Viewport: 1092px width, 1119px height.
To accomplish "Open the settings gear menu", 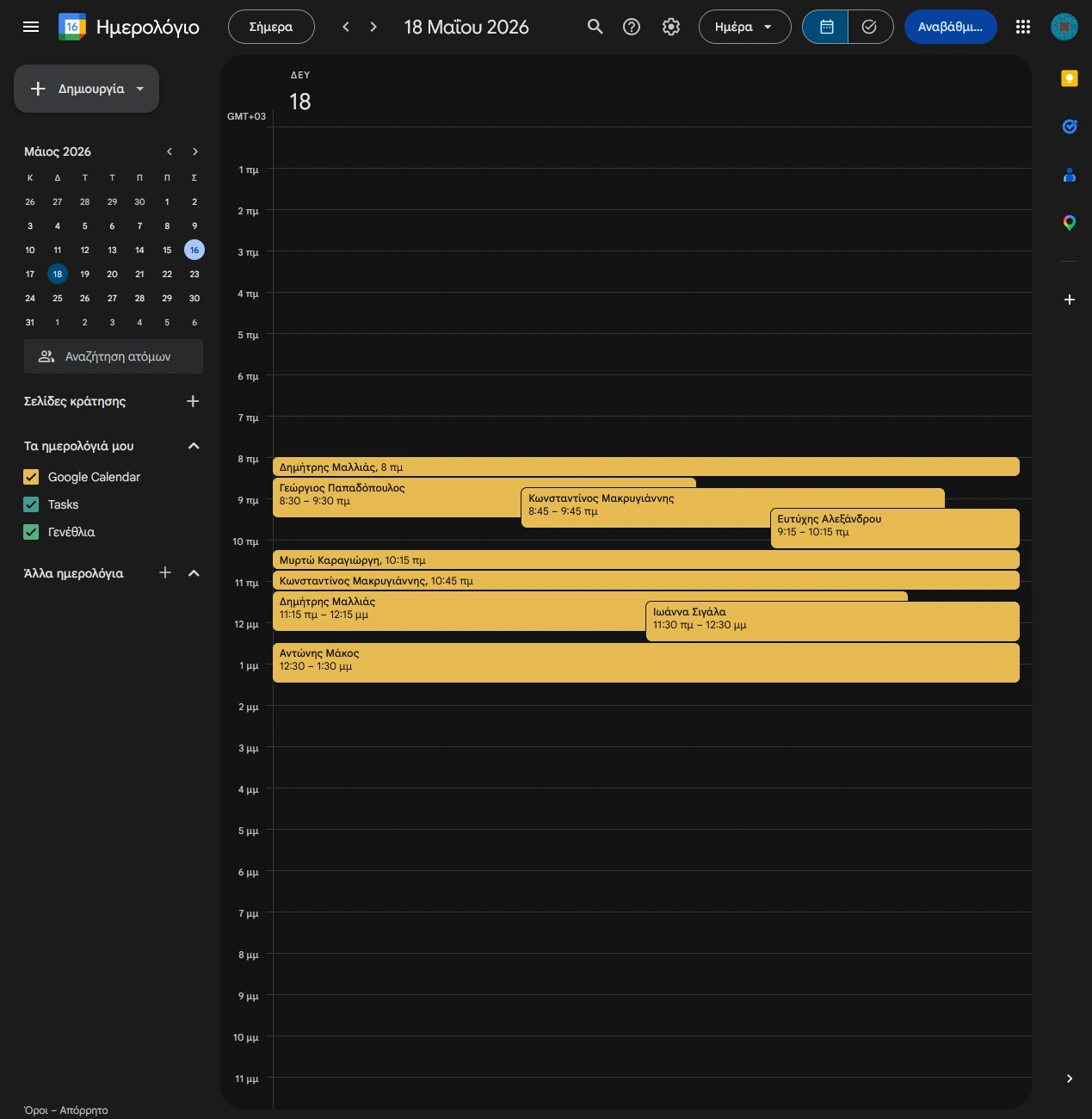I will click(x=671, y=27).
